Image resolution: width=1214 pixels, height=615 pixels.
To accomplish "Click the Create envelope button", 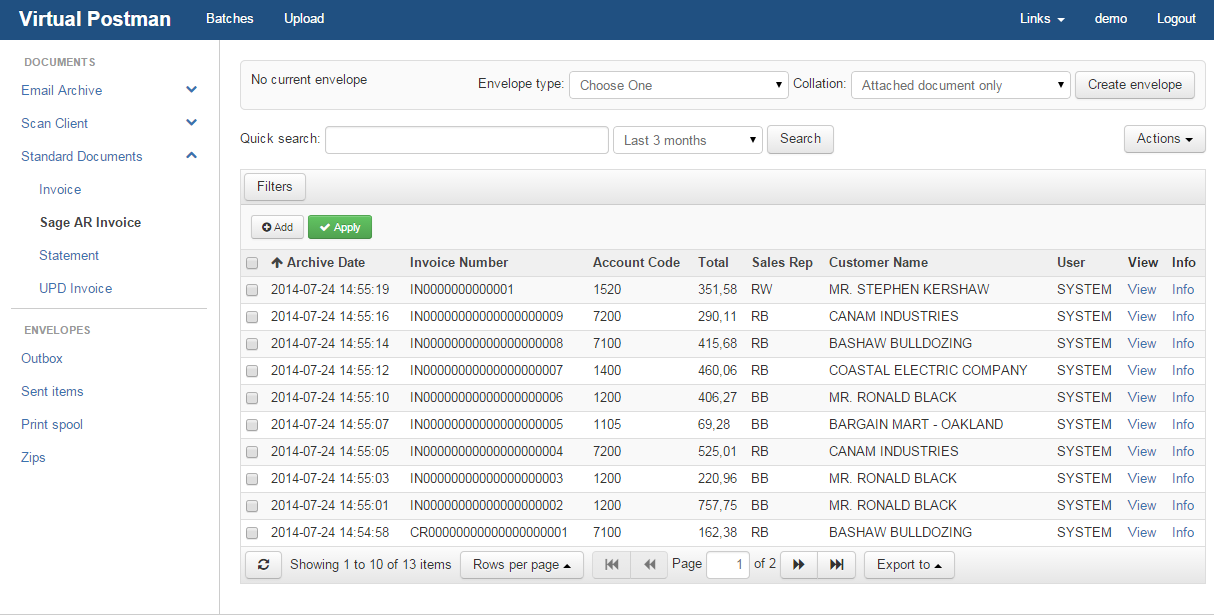I will [x=1134, y=85].
